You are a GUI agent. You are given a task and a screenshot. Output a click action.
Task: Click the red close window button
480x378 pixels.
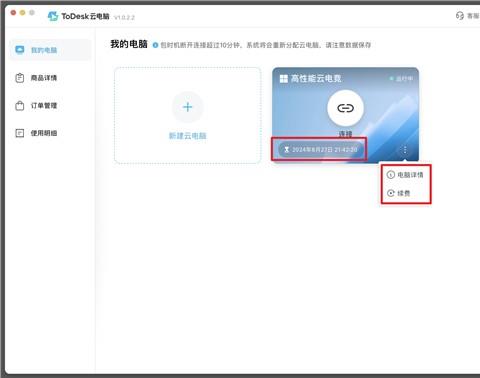coord(13,13)
